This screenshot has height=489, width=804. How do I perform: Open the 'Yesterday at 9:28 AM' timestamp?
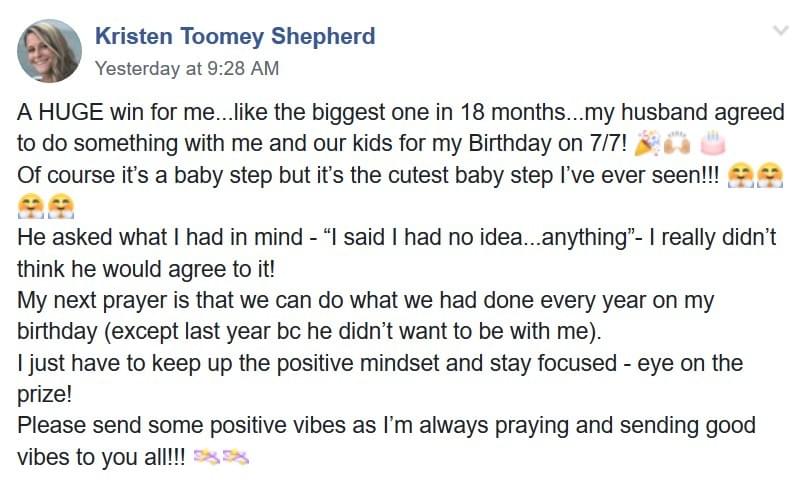click(187, 68)
